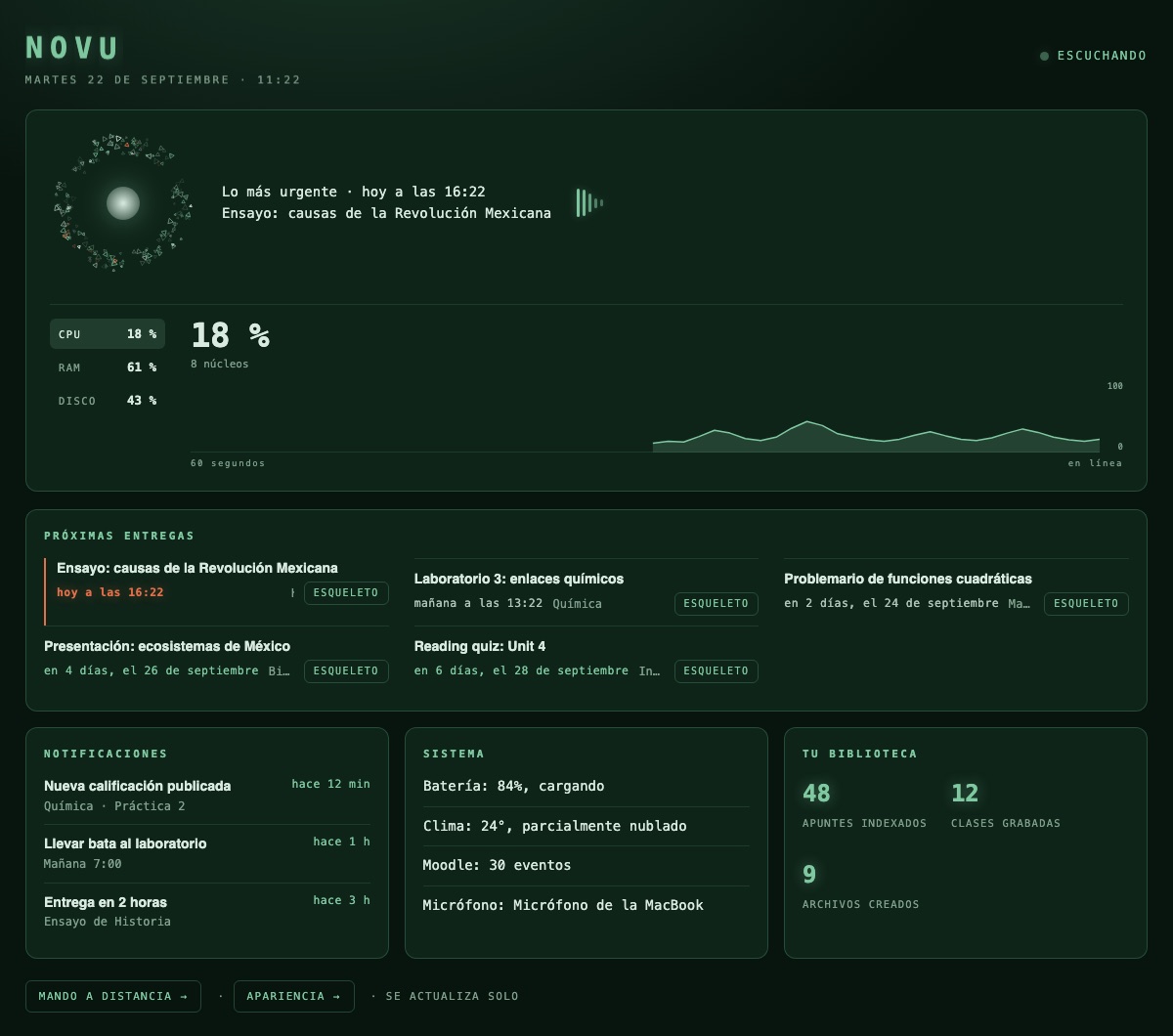Screen dimensions: 1173x1036
Task: Click 'en 6 días, el 28 de septiembre'
Action: point(521,670)
